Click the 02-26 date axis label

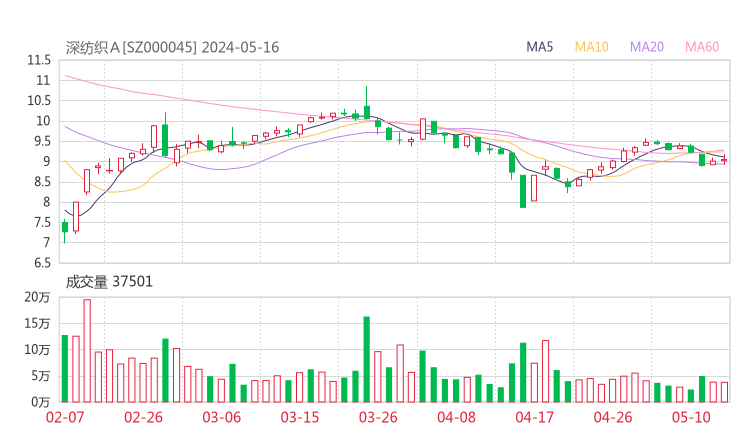(x=143, y=417)
